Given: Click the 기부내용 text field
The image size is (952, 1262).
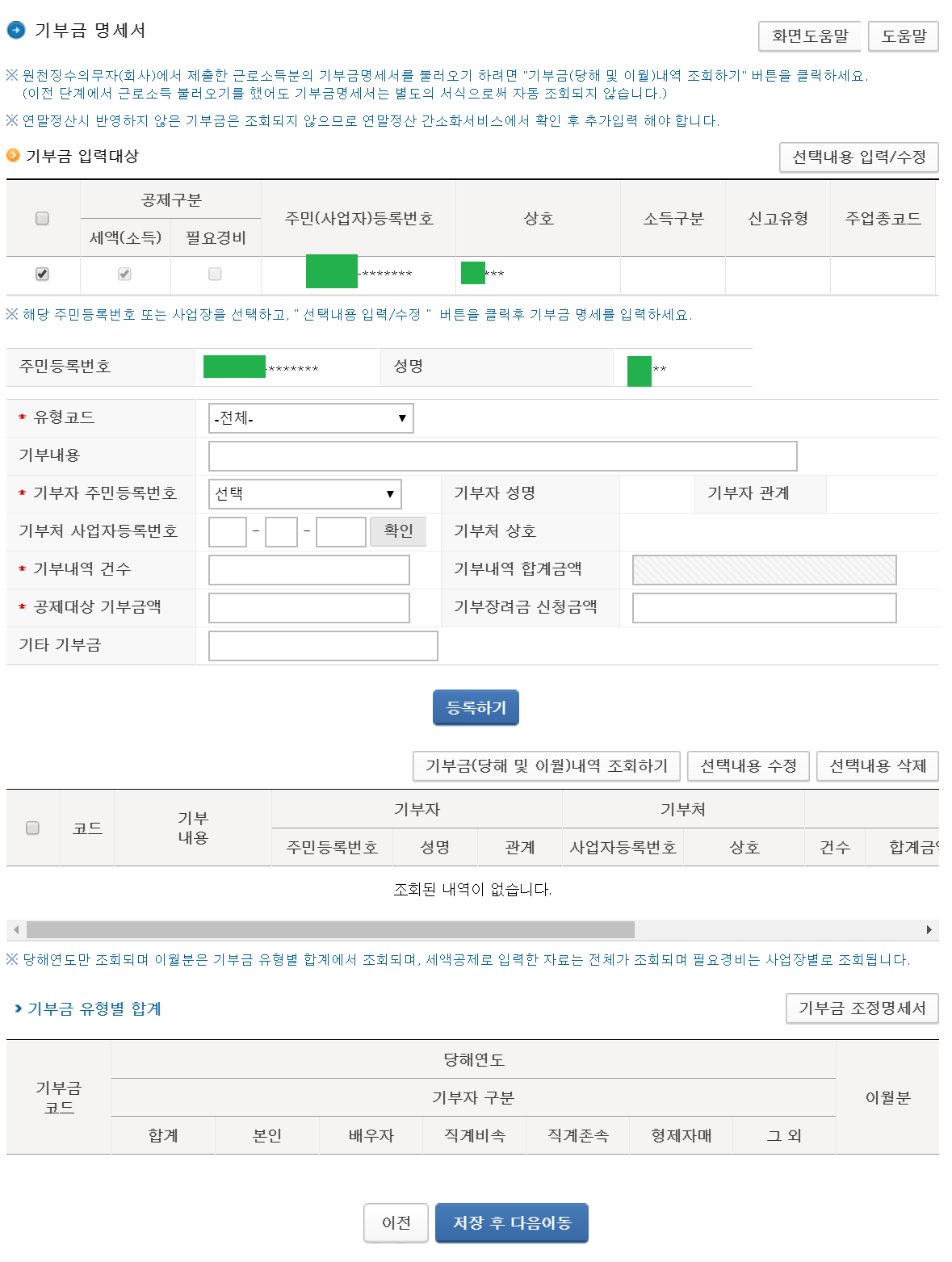Looking at the screenshot, I should click(x=502, y=456).
